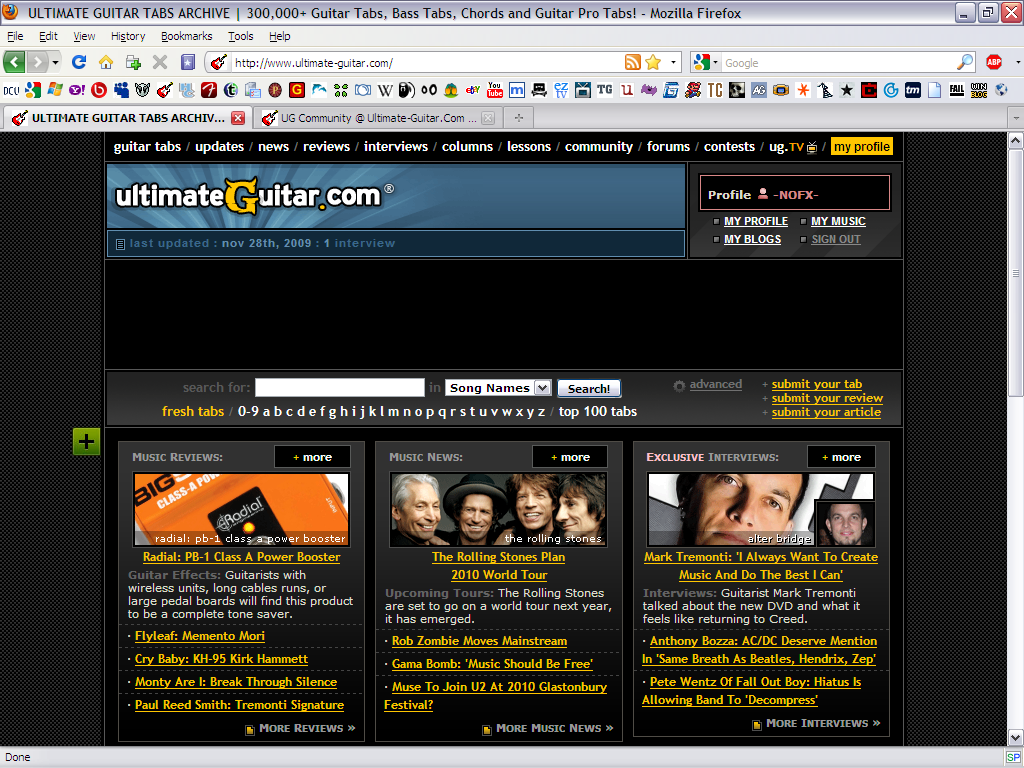Click the 'my profile' highlighted nav item
Image resolution: width=1024 pixels, height=768 pixels.
(862, 146)
